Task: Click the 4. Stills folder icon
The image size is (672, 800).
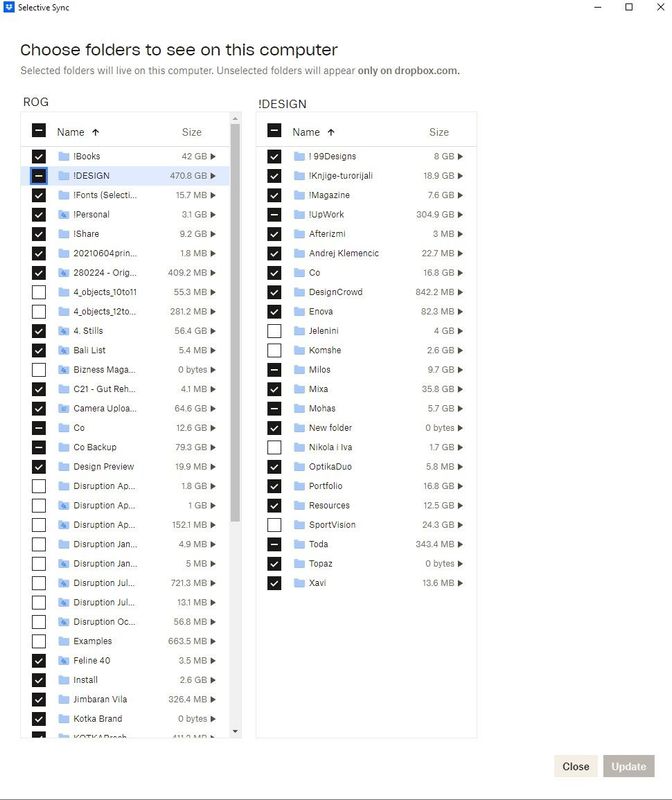Action: click(64, 331)
